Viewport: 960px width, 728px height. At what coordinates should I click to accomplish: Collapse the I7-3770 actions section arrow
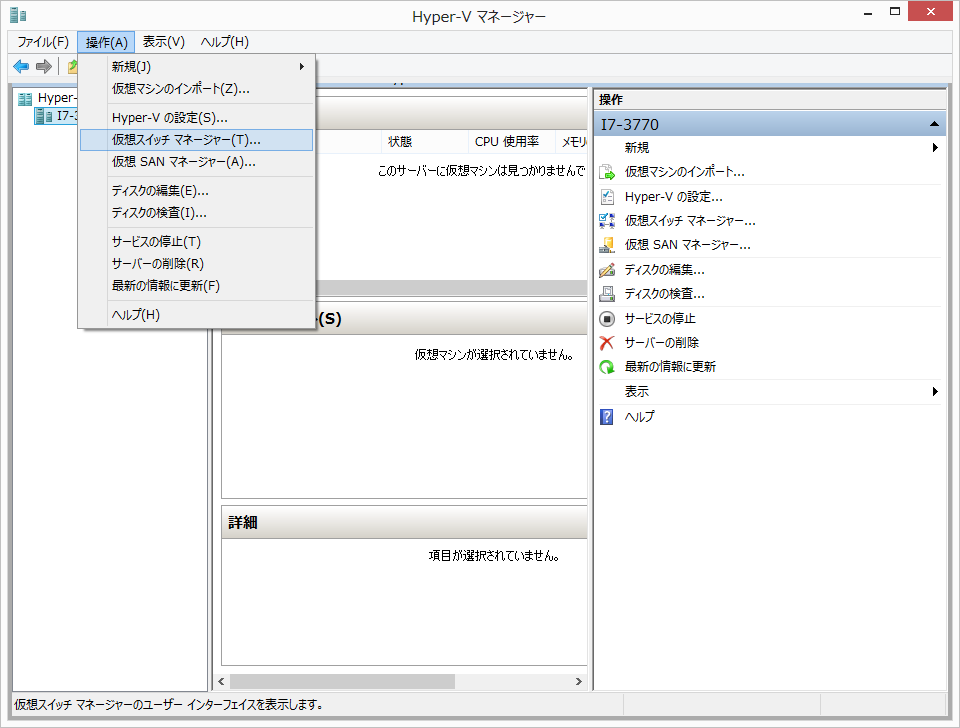pyautogui.click(x=934, y=124)
